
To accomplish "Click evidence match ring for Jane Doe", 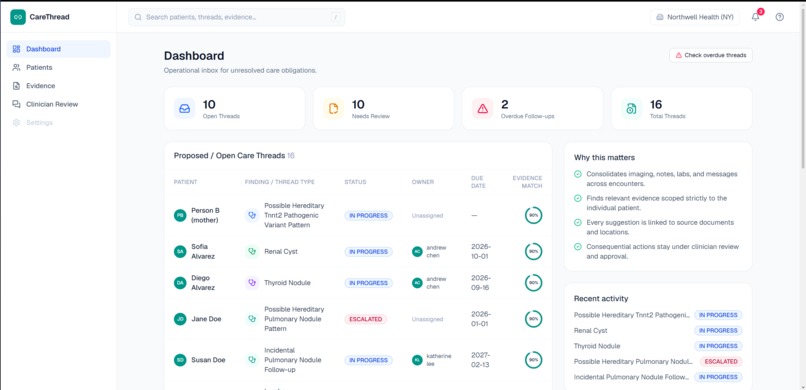I will [x=533, y=319].
